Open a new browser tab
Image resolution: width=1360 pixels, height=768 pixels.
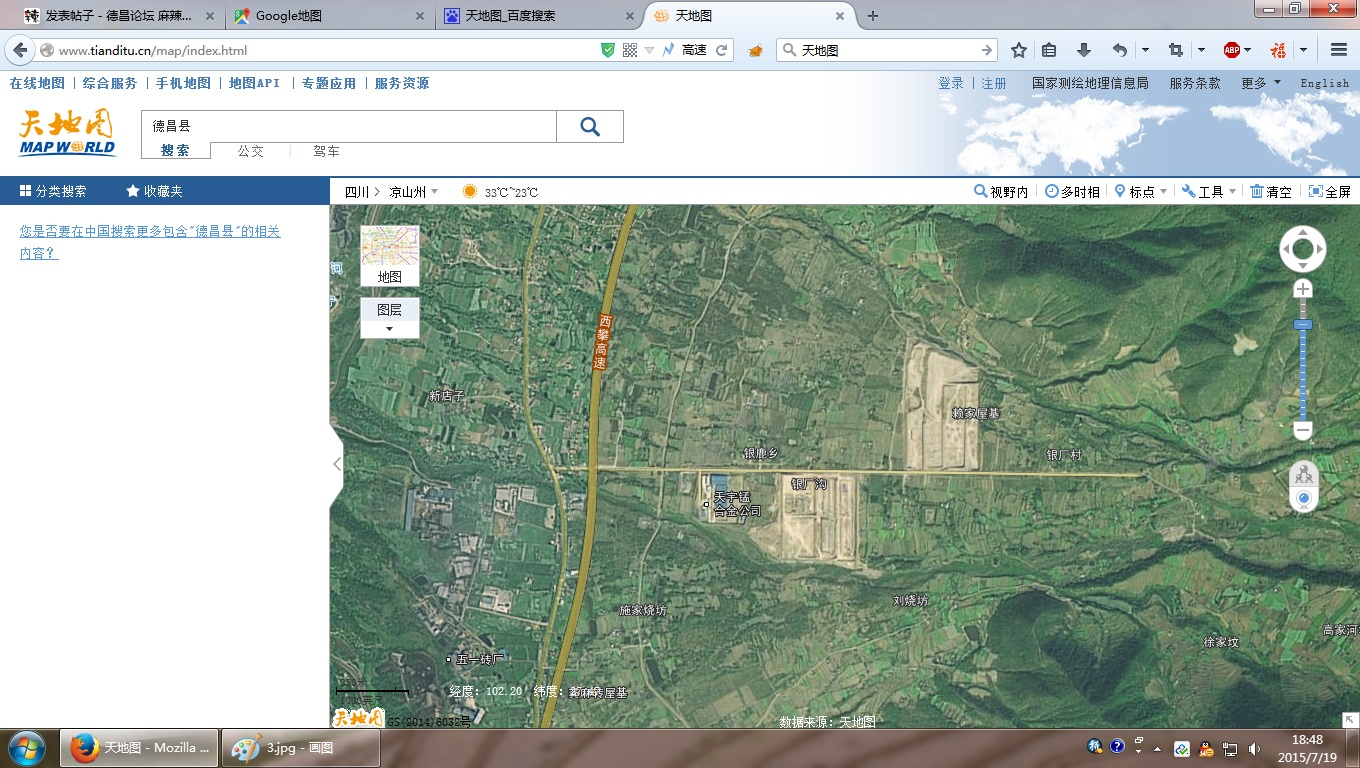[873, 16]
